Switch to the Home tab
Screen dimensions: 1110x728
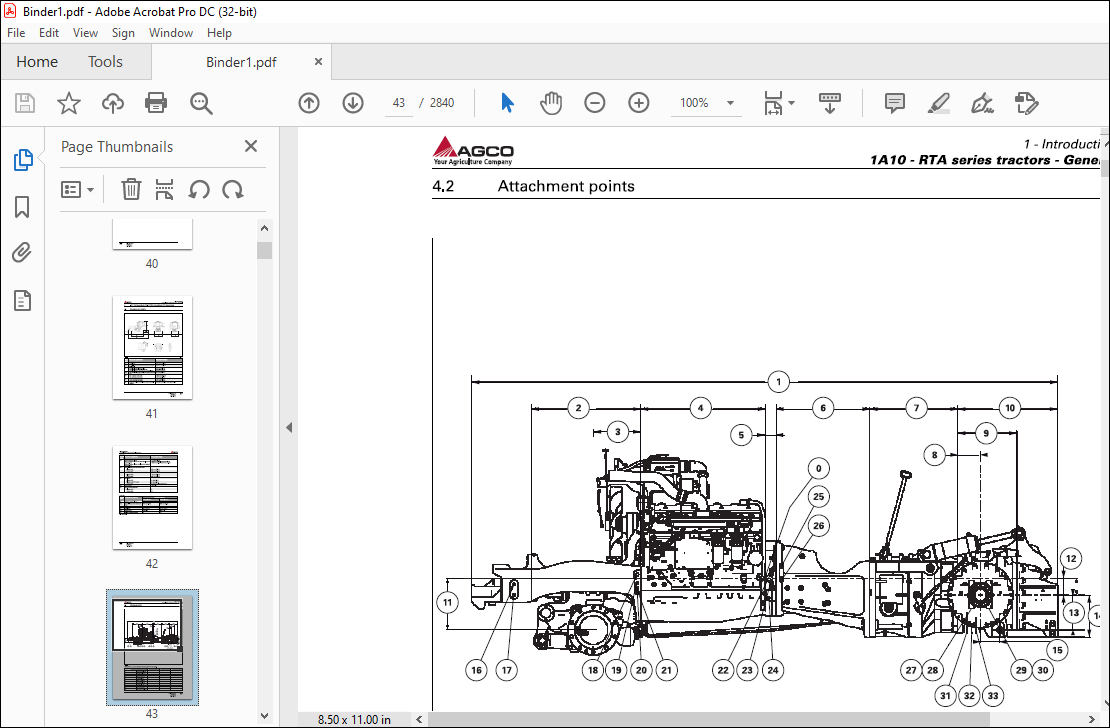point(37,62)
